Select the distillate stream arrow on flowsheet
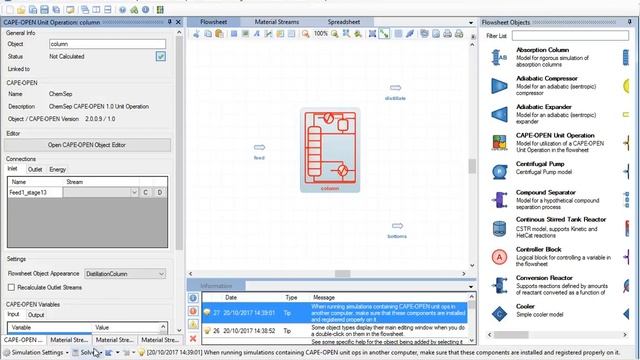 395,88
